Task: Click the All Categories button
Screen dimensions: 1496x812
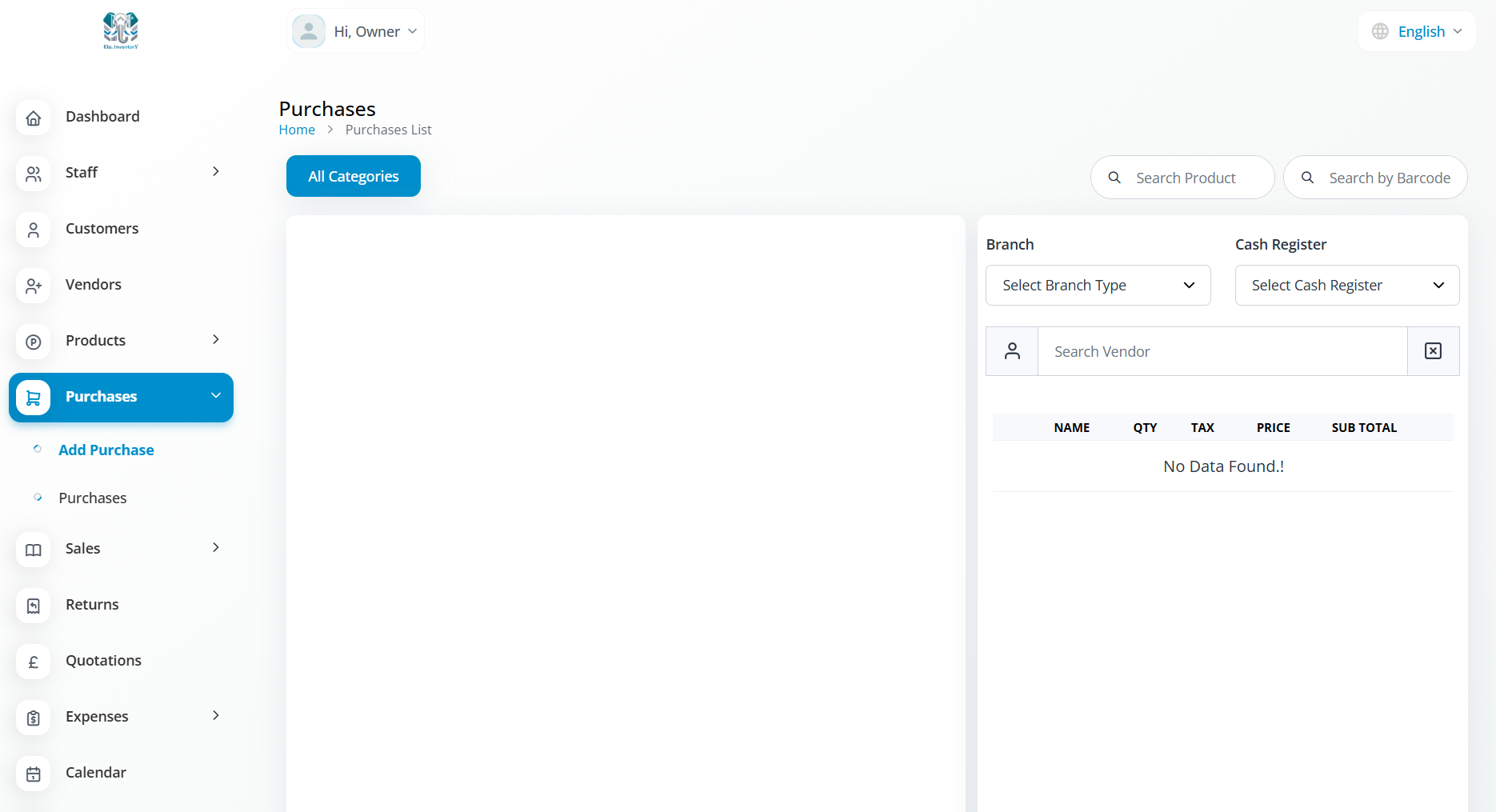Action: point(353,176)
